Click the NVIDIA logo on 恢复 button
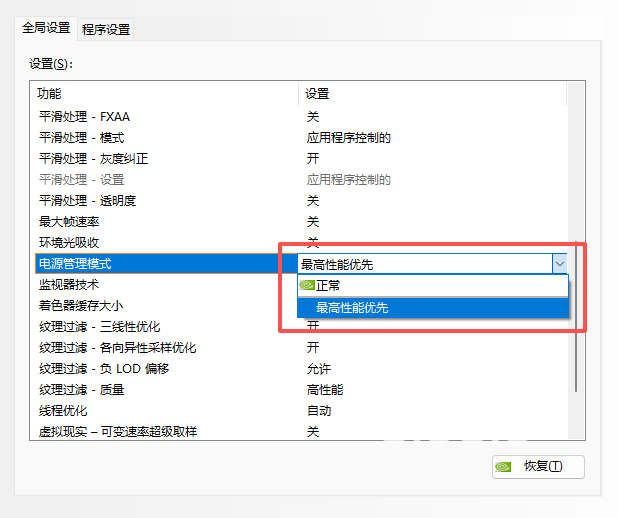 (x=506, y=466)
